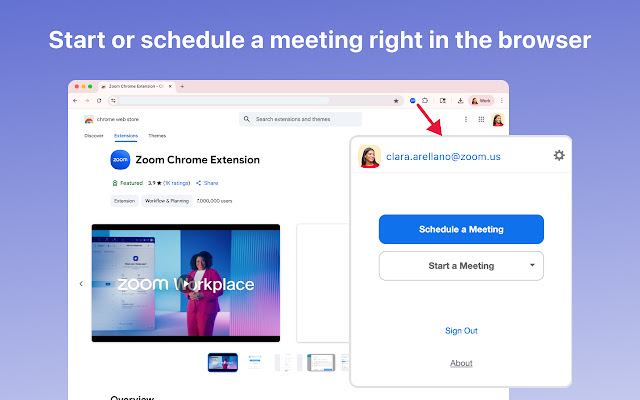The width and height of the screenshot is (640, 400).
Task: Click the Extension category chip
Action: 124,201
